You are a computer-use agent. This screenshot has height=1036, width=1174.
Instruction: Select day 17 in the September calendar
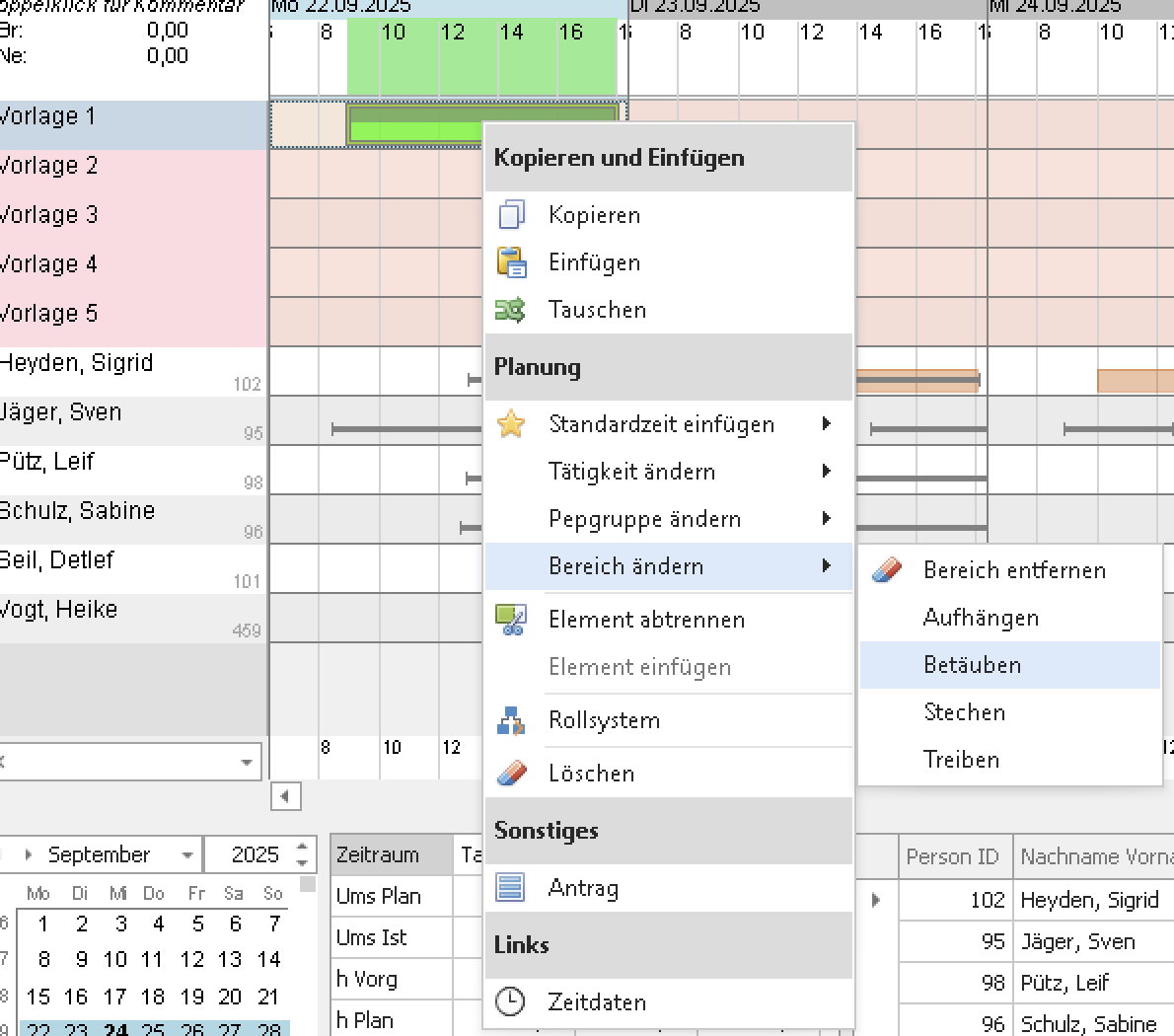[115, 997]
